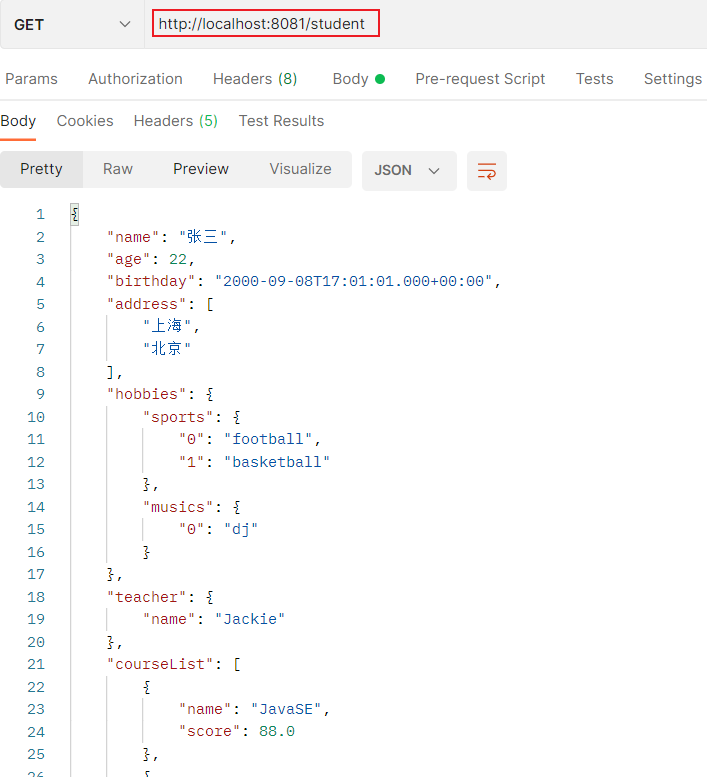707x777 pixels.
Task: Select the response Body tab
Action: (18, 121)
